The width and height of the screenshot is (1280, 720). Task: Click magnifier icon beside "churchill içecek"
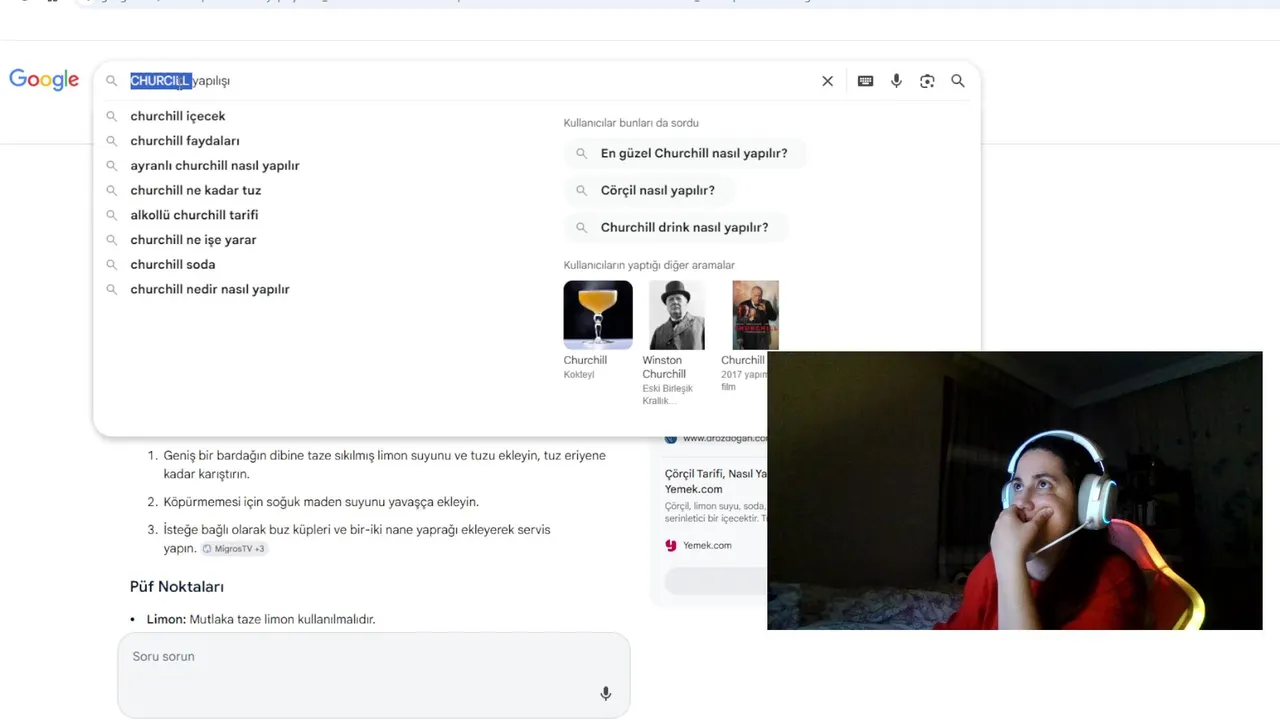click(112, 116)
